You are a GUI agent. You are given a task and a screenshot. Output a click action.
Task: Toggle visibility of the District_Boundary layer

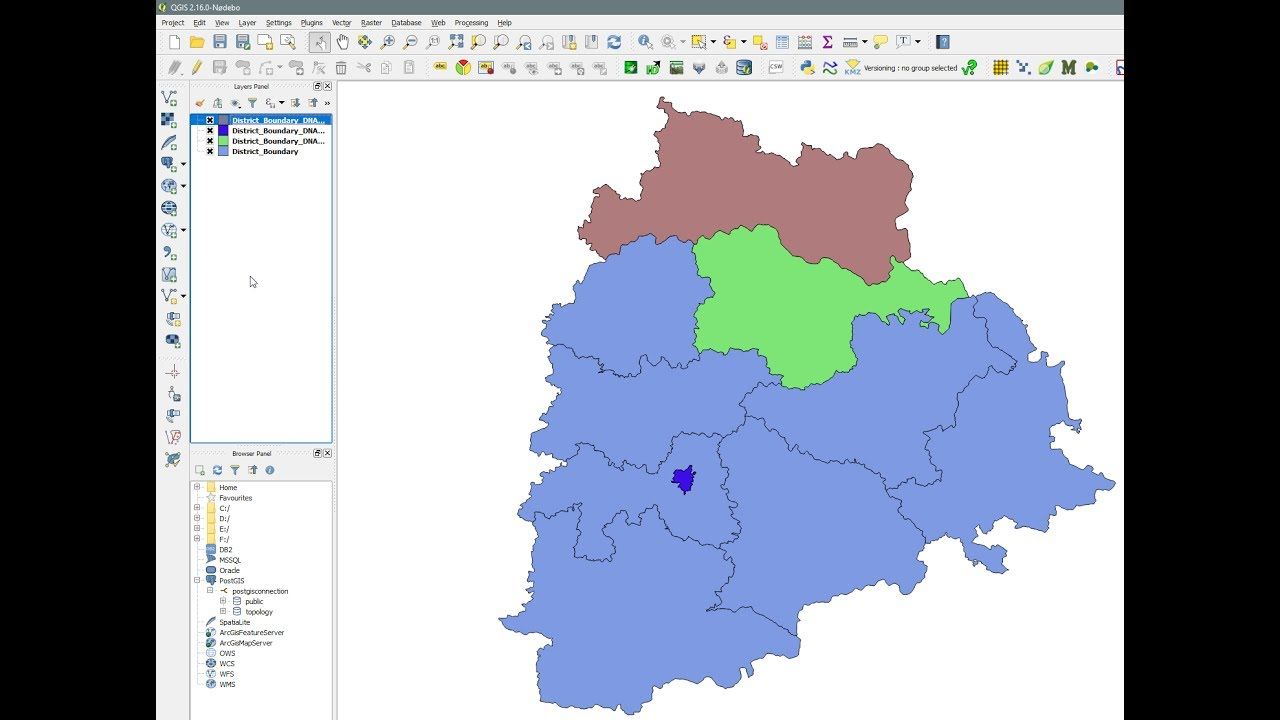[210, 152]
